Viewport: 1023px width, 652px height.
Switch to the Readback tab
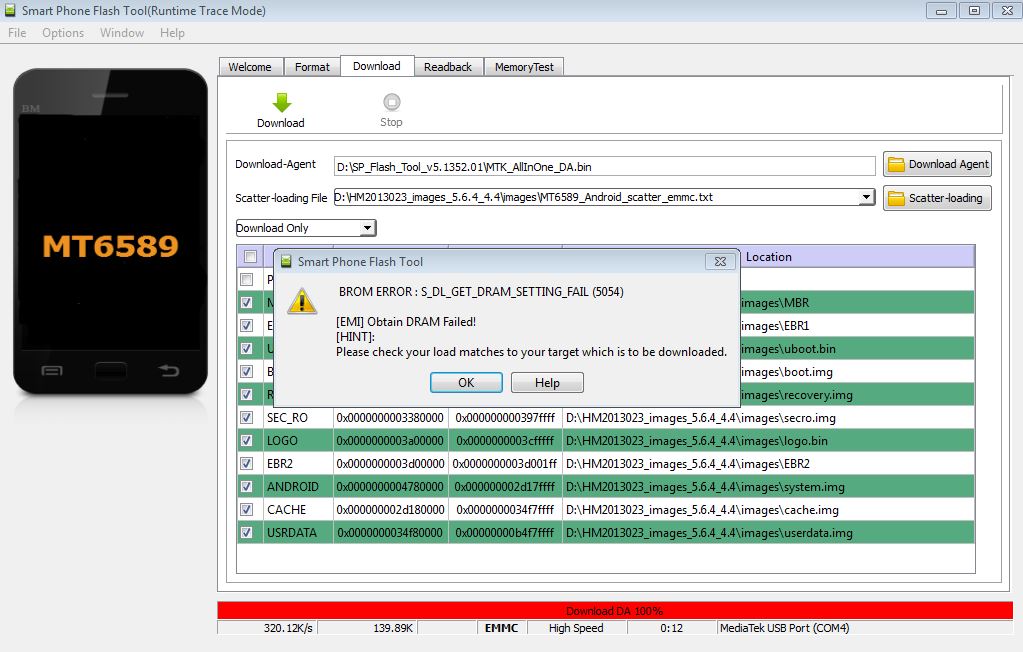click(447, 67)
